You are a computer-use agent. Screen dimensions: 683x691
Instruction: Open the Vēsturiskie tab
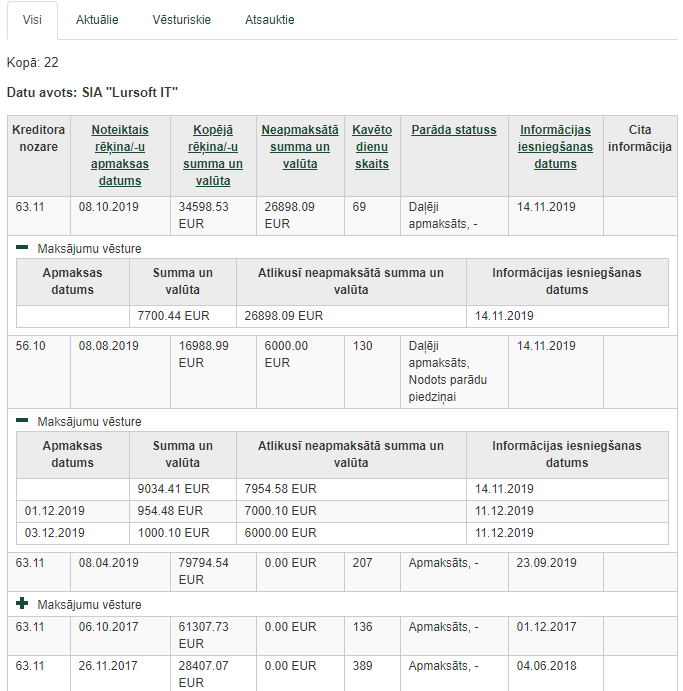(x=181, y=20)
